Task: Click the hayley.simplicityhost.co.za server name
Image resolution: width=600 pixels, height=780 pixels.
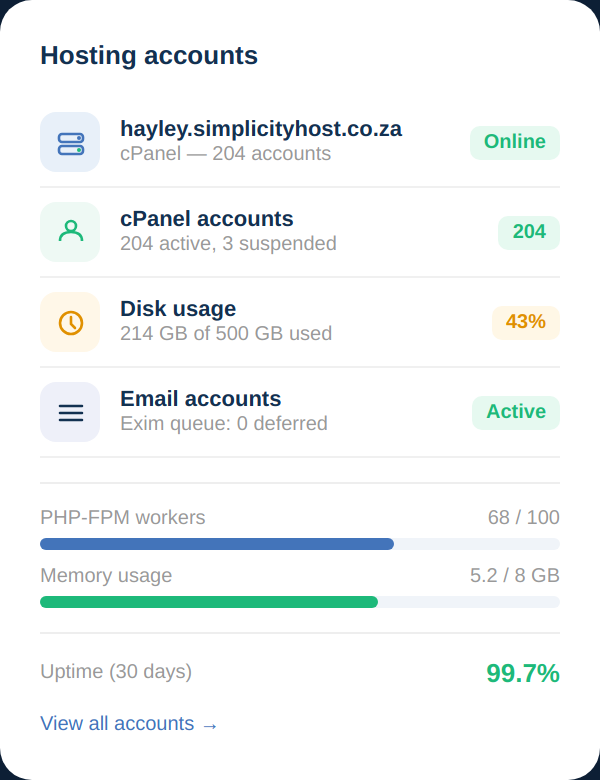Action: (261, 129)
